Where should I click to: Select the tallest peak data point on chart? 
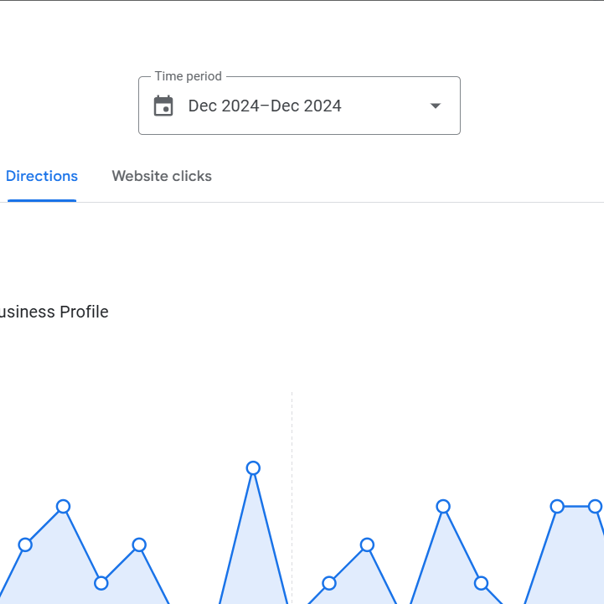tap(253, 468)
